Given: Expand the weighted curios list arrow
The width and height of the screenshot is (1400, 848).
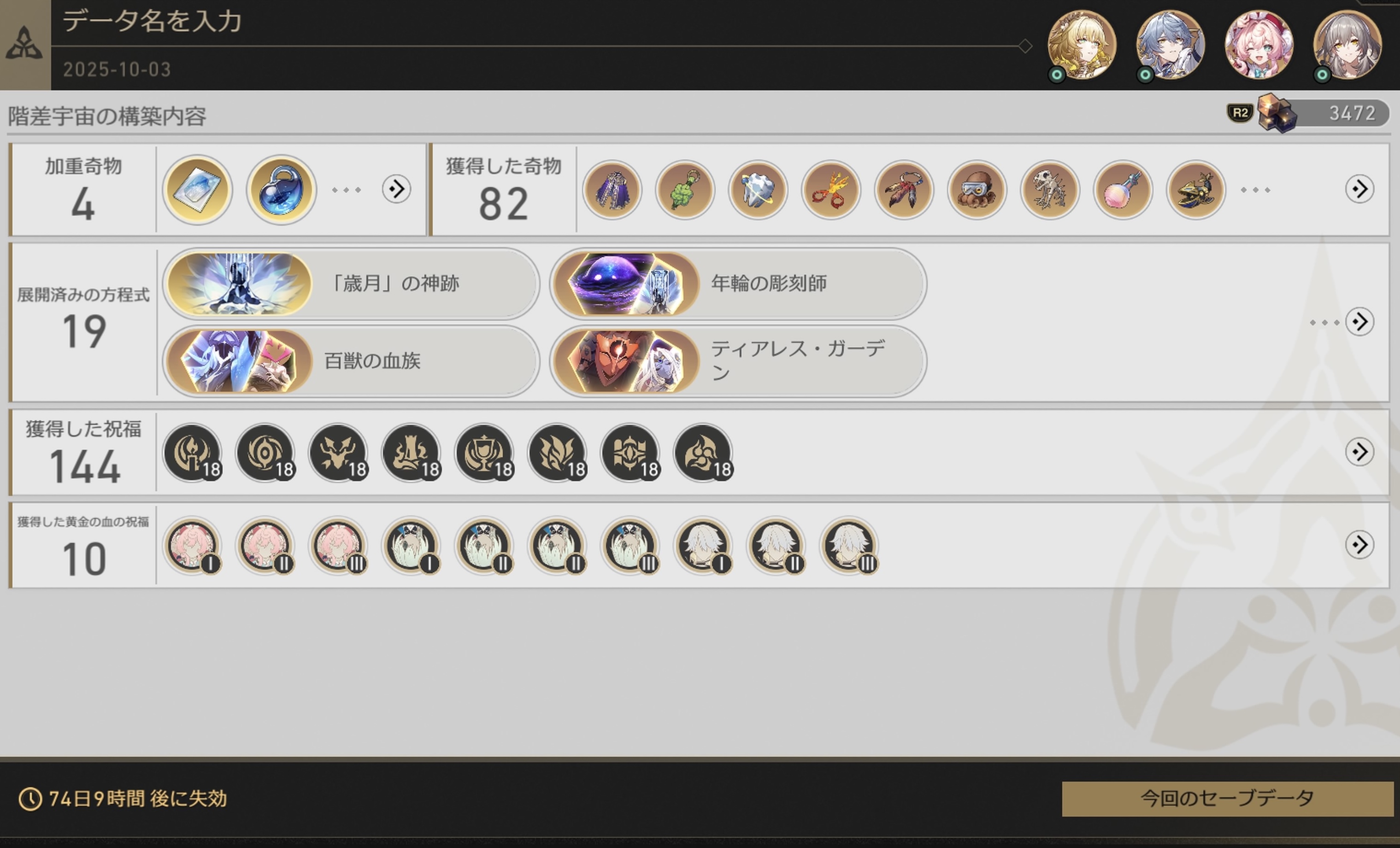Looking at the screenshot, I should (x=396, y=188).
